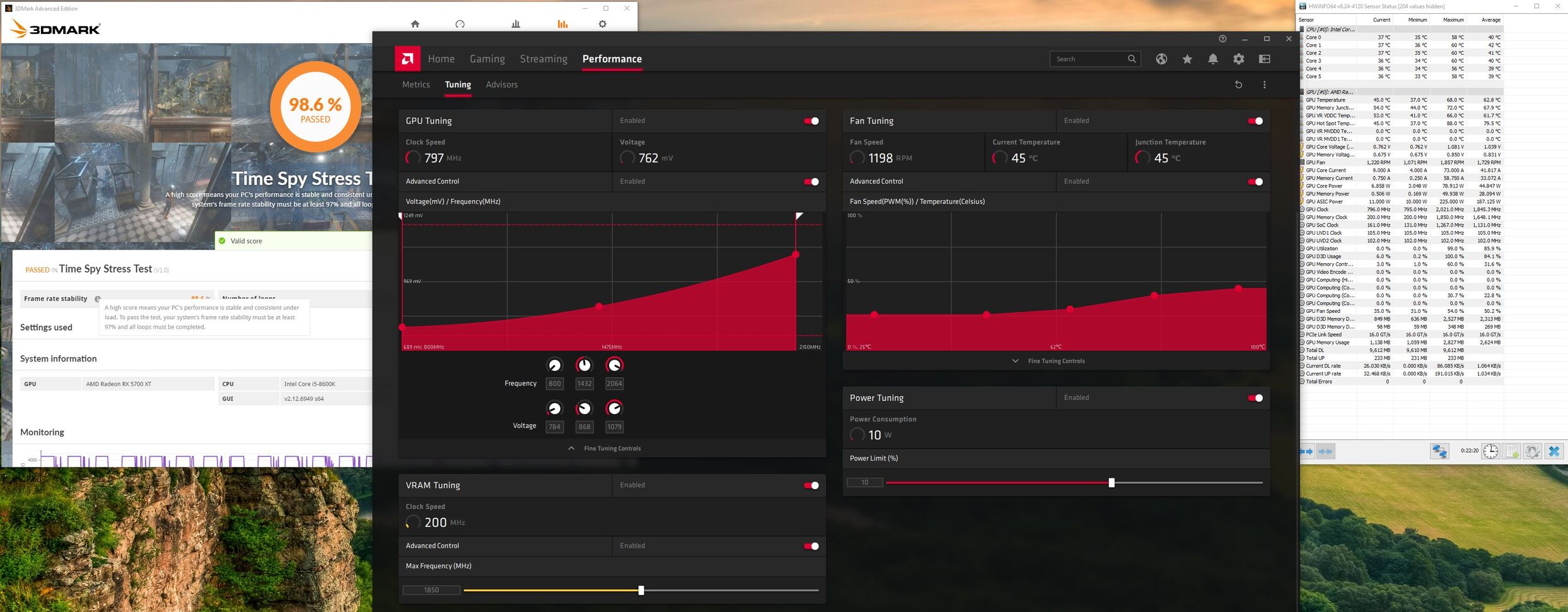The width and height of the screenshot is (1568, 612).
Task: Disable the Fan Tuning toggle
Action: click(1255, 121)
